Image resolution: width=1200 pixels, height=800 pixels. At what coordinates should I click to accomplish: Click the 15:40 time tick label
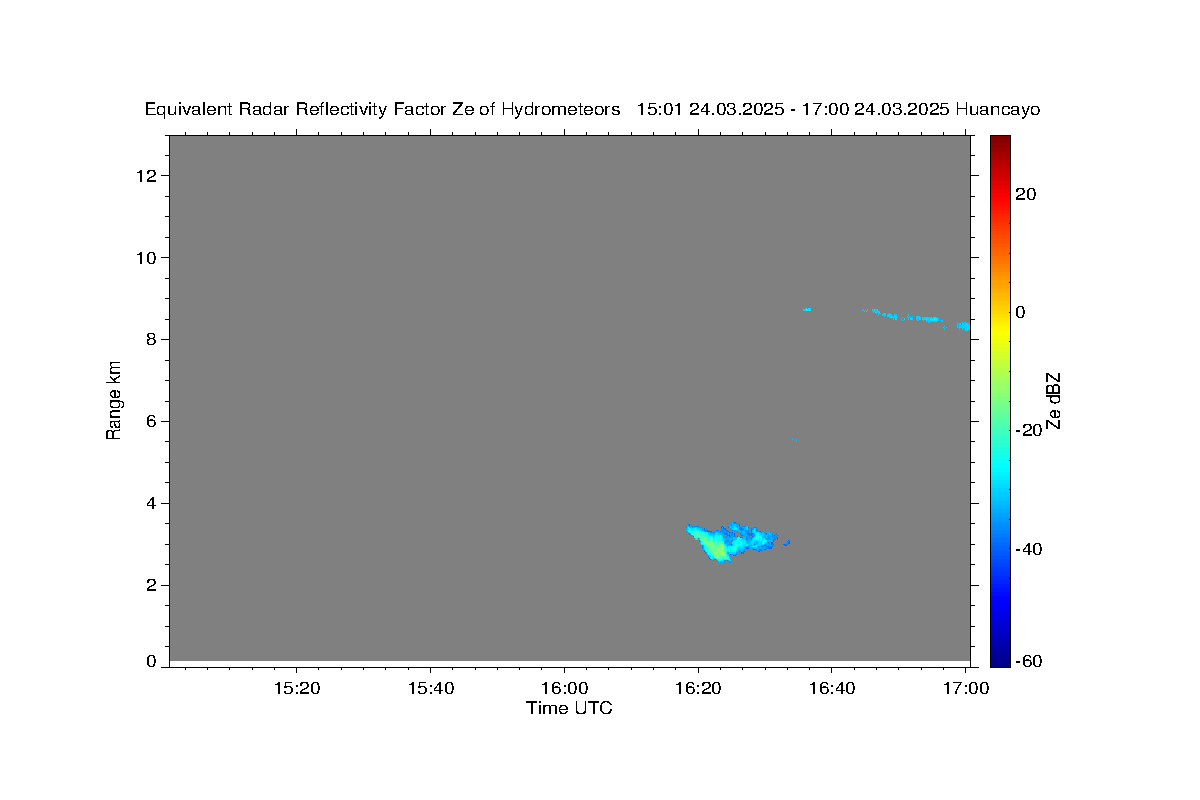click(x=430, y=688)
